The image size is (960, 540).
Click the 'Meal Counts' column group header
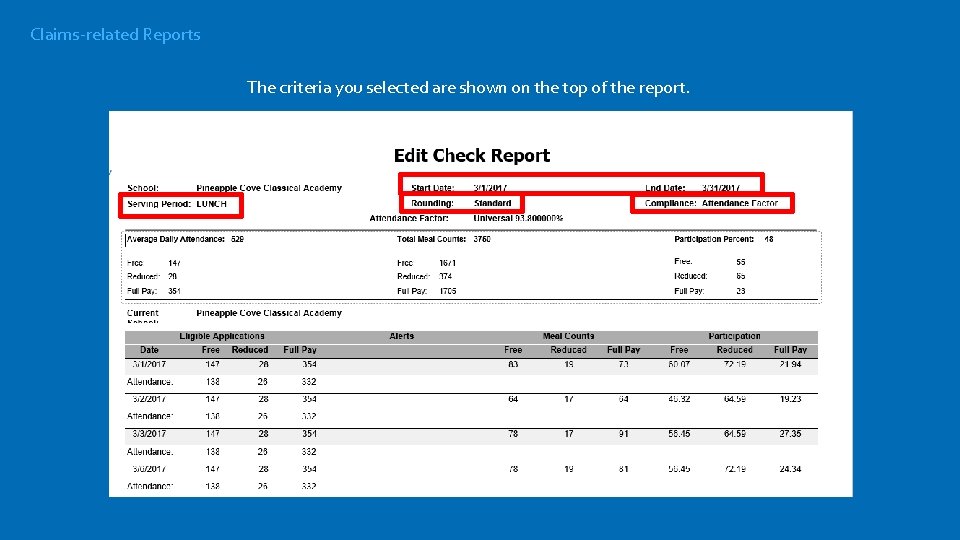coord(568,336)
